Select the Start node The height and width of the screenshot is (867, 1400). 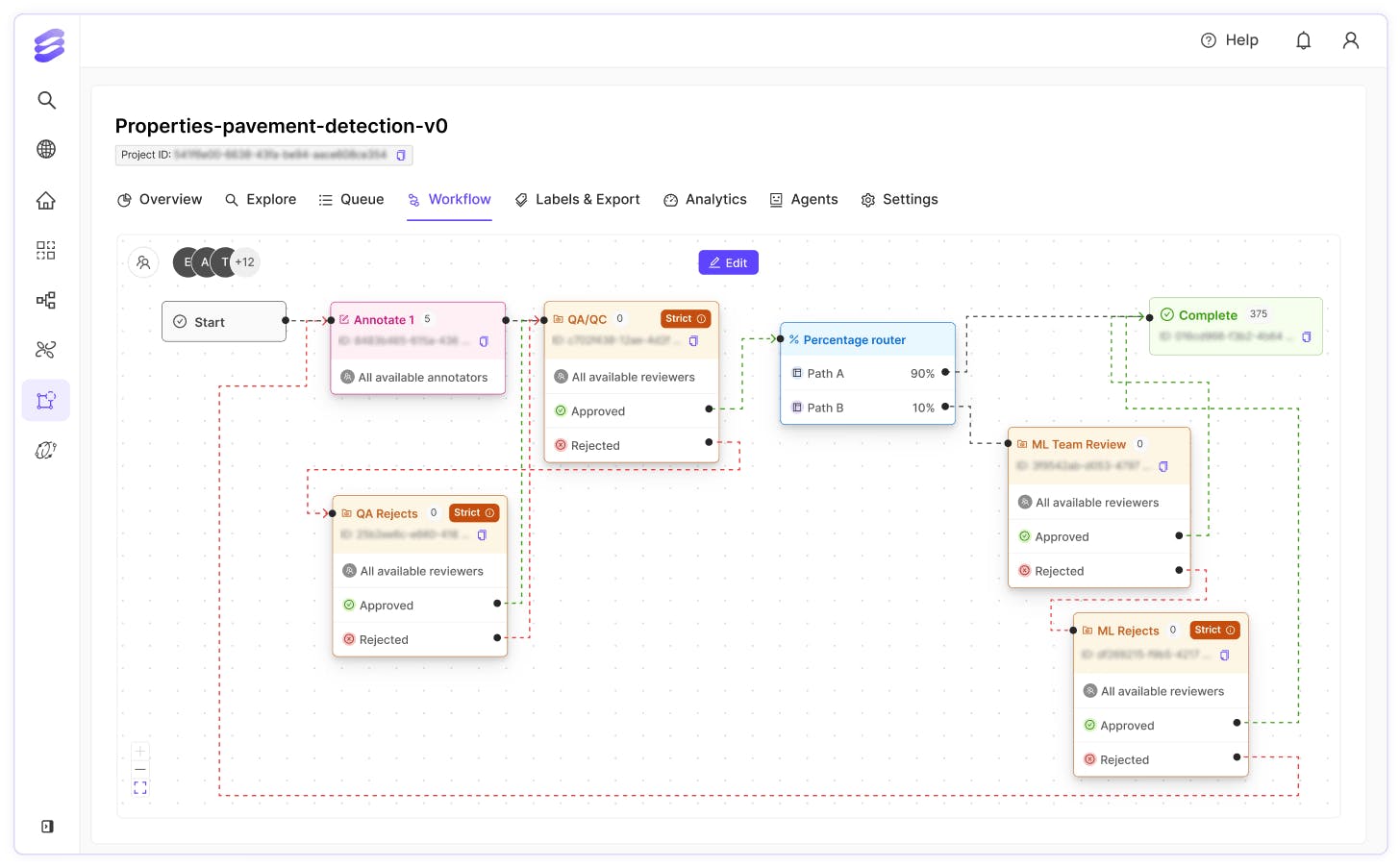coord(224,322)
